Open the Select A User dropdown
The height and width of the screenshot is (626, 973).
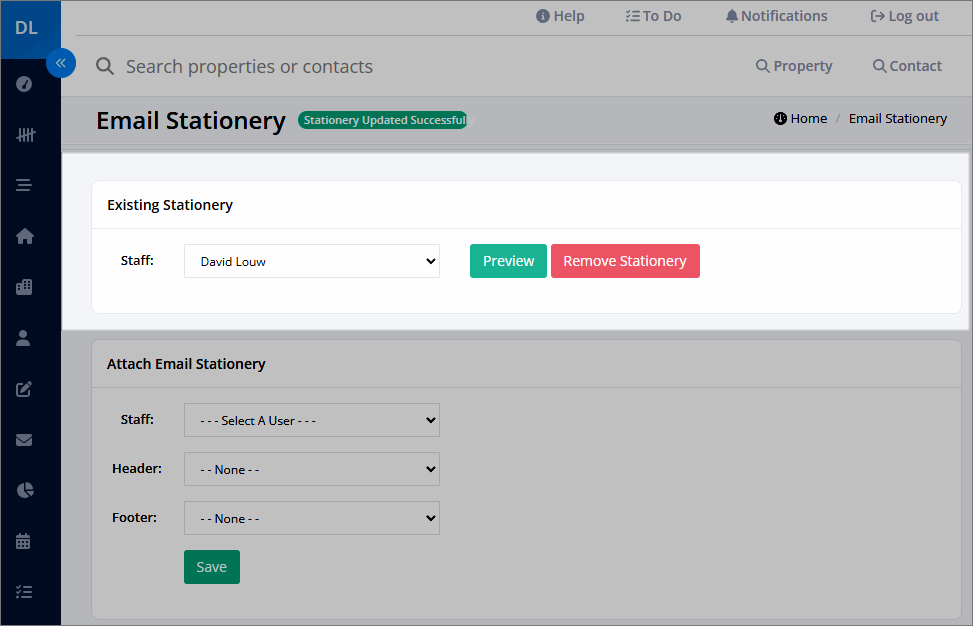(x=312, y=420)
